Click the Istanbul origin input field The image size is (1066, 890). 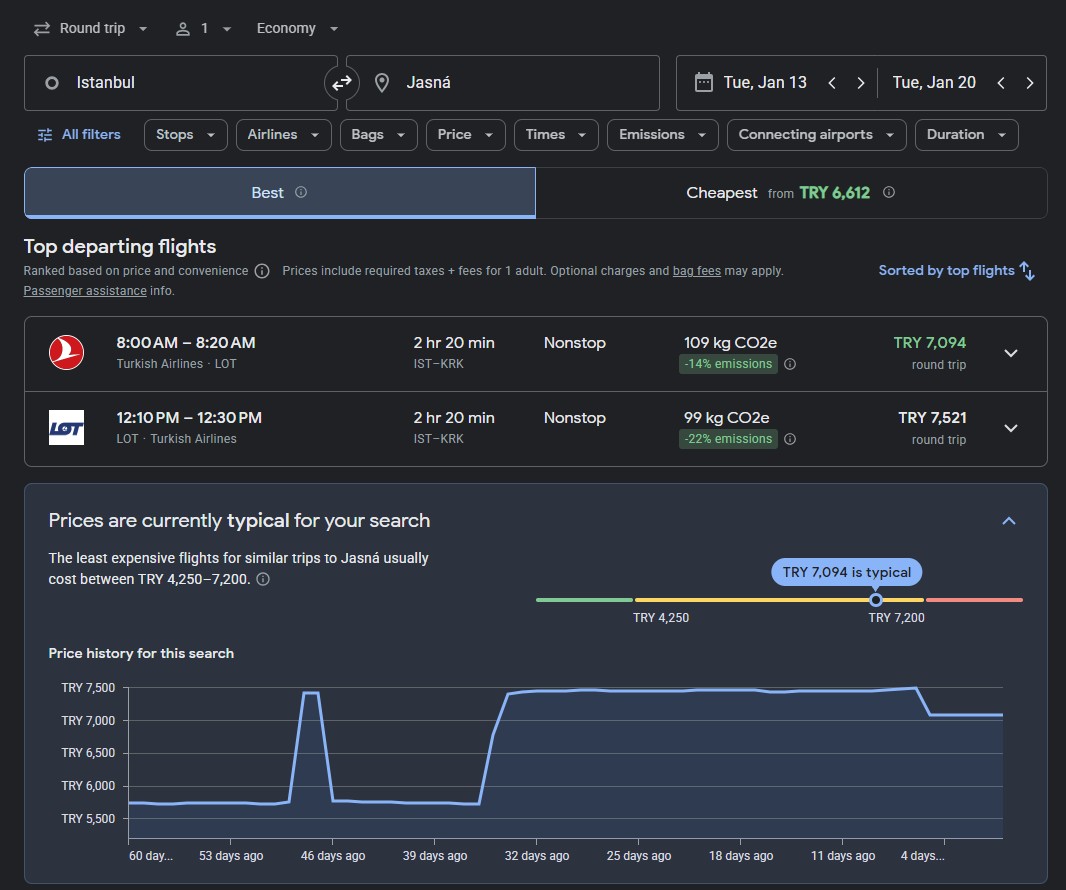point(180,83)
